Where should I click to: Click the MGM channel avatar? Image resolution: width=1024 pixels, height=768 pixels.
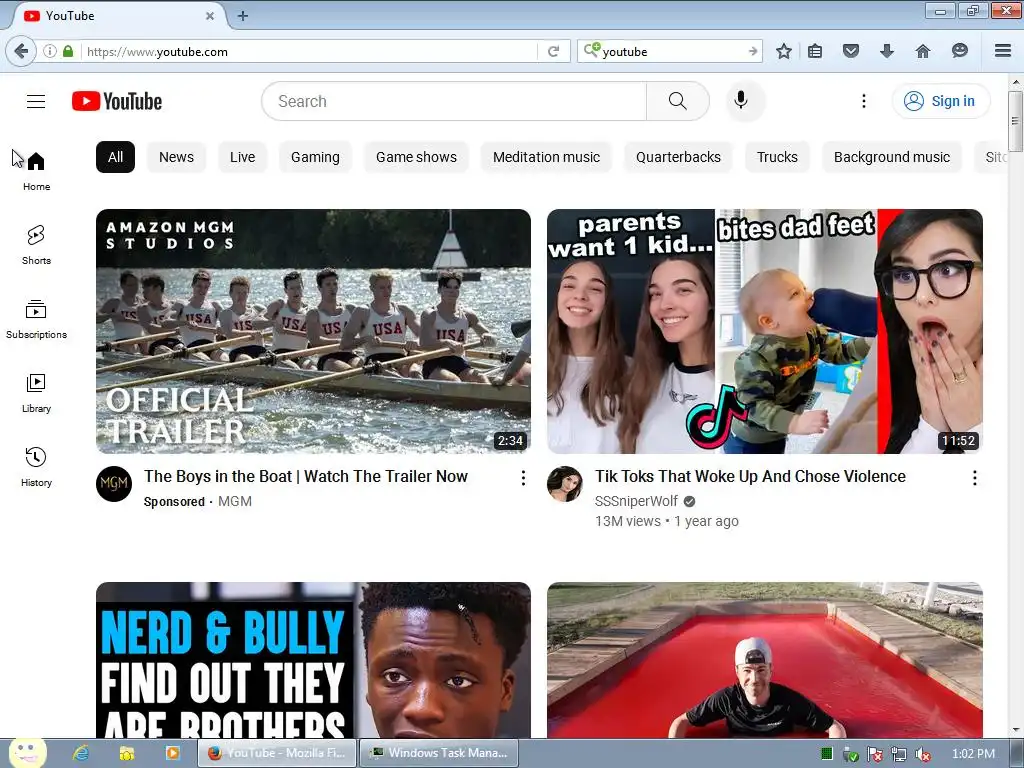click(114, 484)
